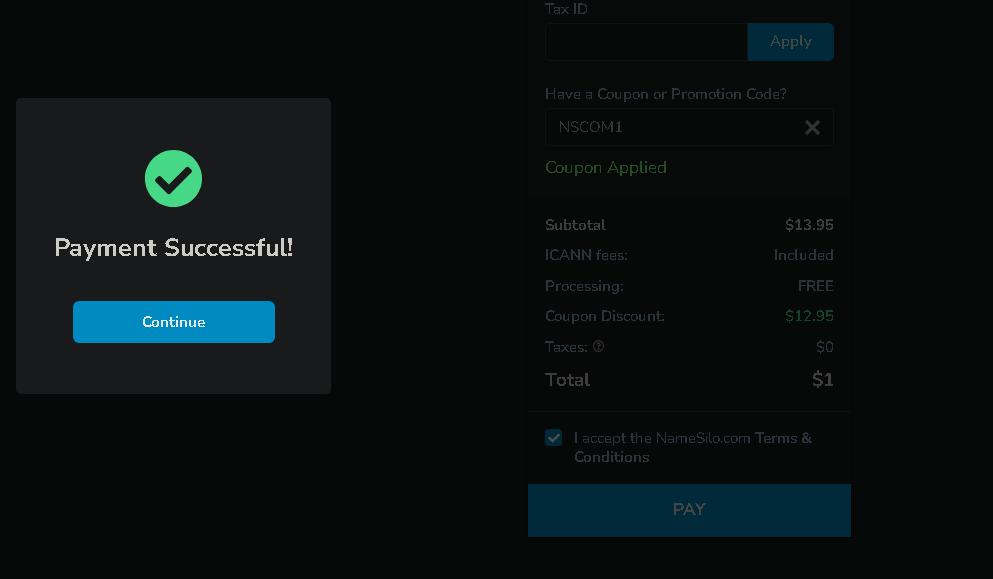Open the Taxes help question mark
This screenshot has width=993, height=579.
click(x=598, y=346)
